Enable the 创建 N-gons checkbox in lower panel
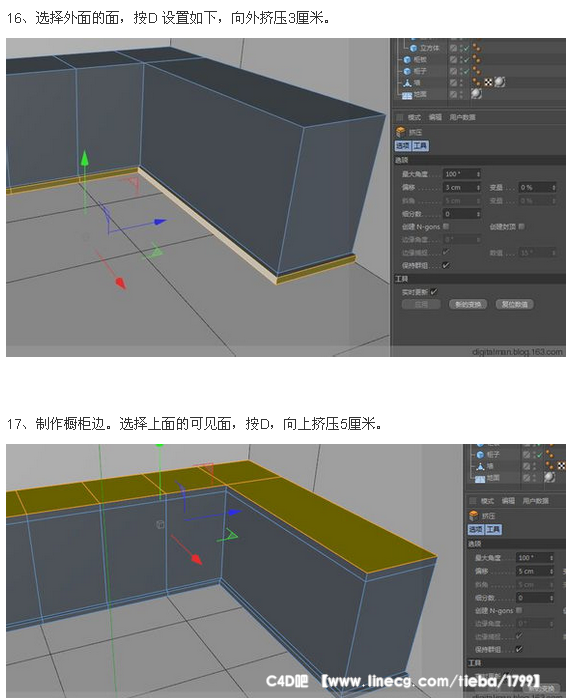Viewport: 566px width, 698px height. 519,610
